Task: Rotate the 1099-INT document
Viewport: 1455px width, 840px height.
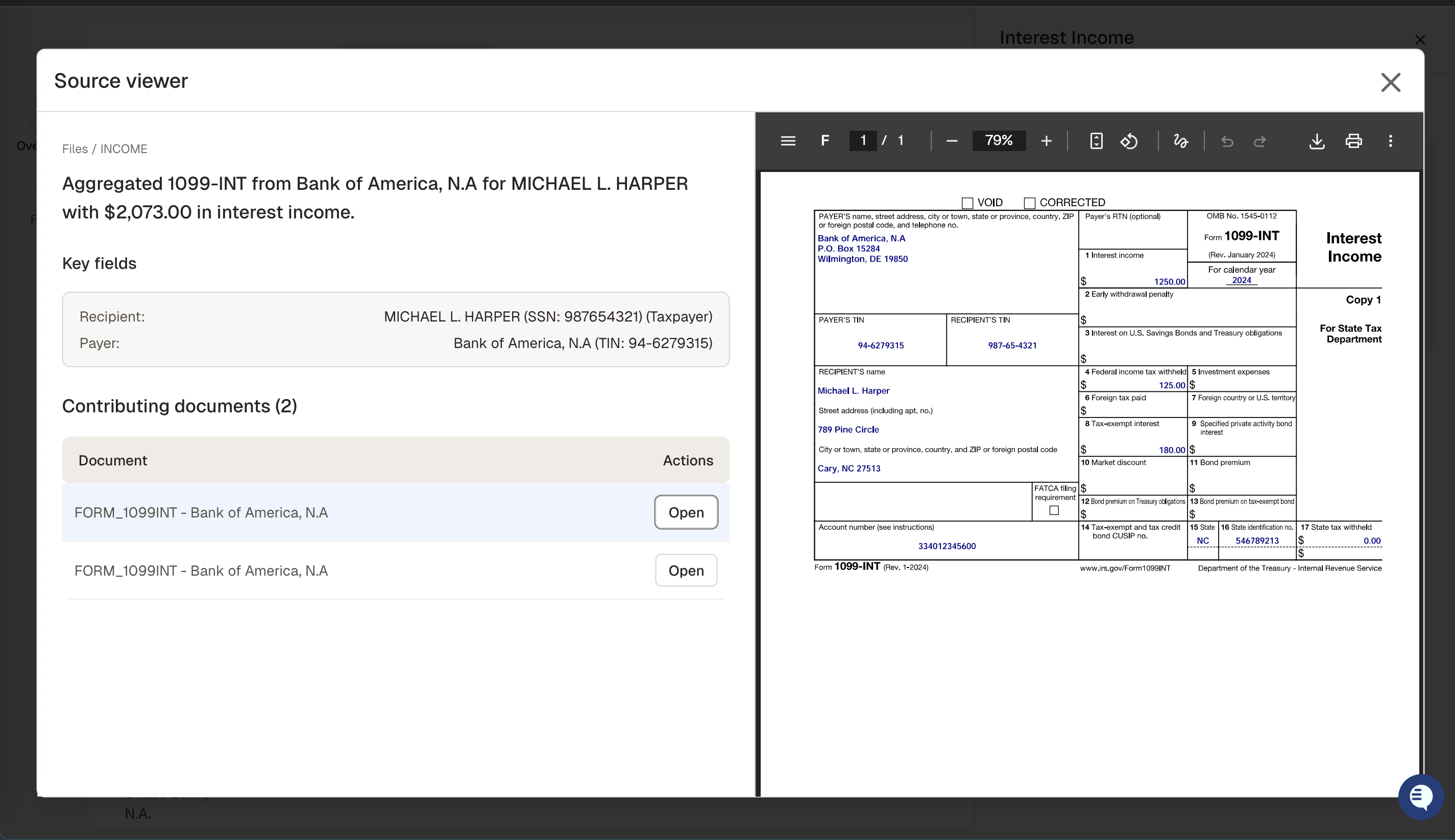Action: [x=1128, y=140]
